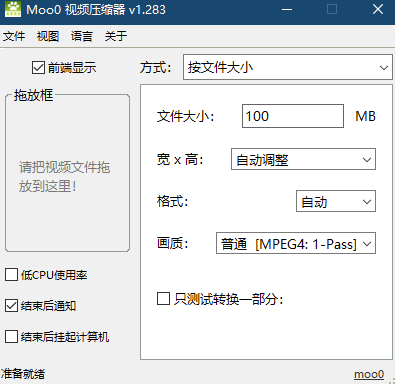This screenshot has height=385, width=395.
Task: Open the 文件 menu
Action: 14,36
